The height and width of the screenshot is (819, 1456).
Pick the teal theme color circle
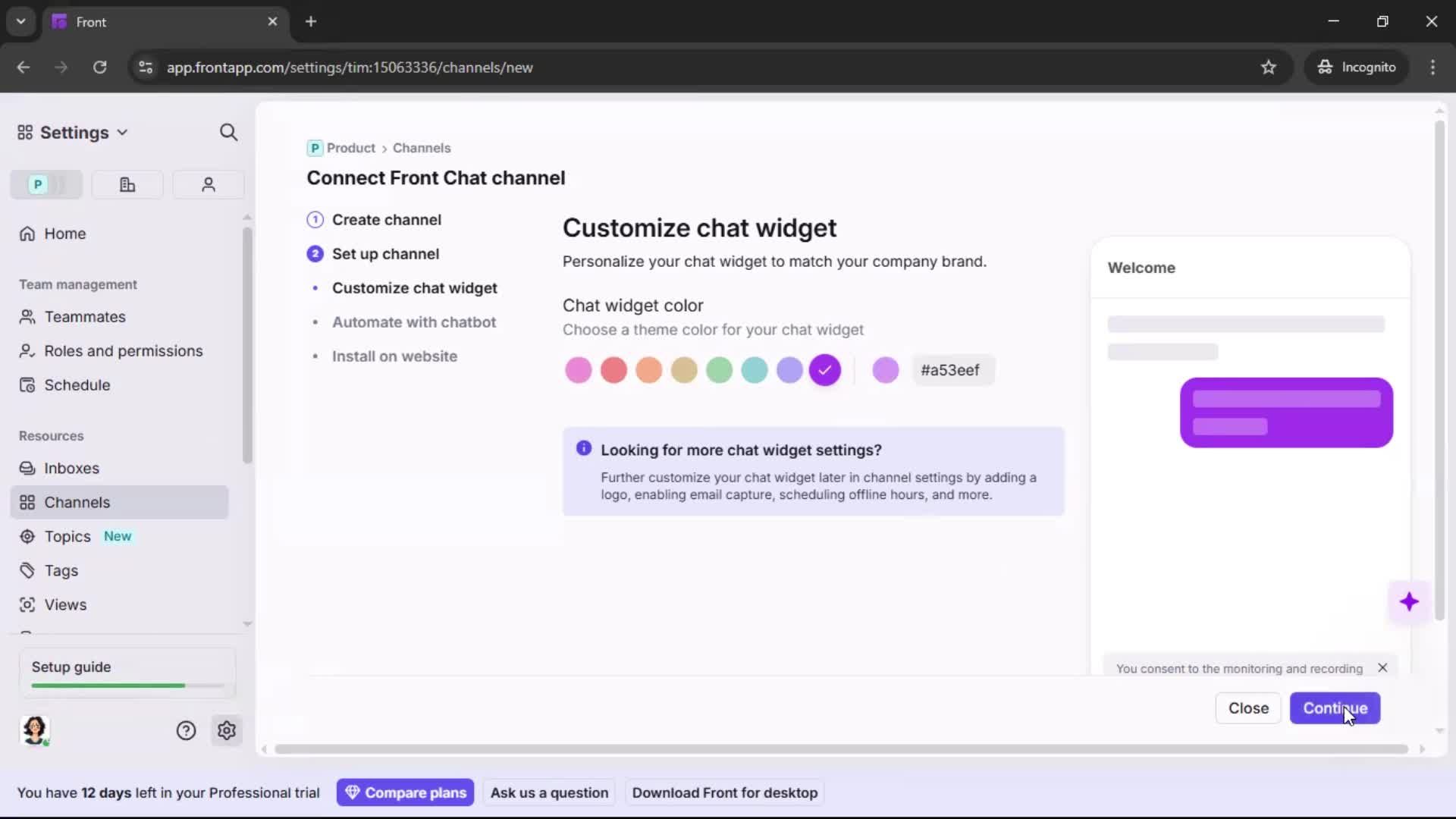755,370
